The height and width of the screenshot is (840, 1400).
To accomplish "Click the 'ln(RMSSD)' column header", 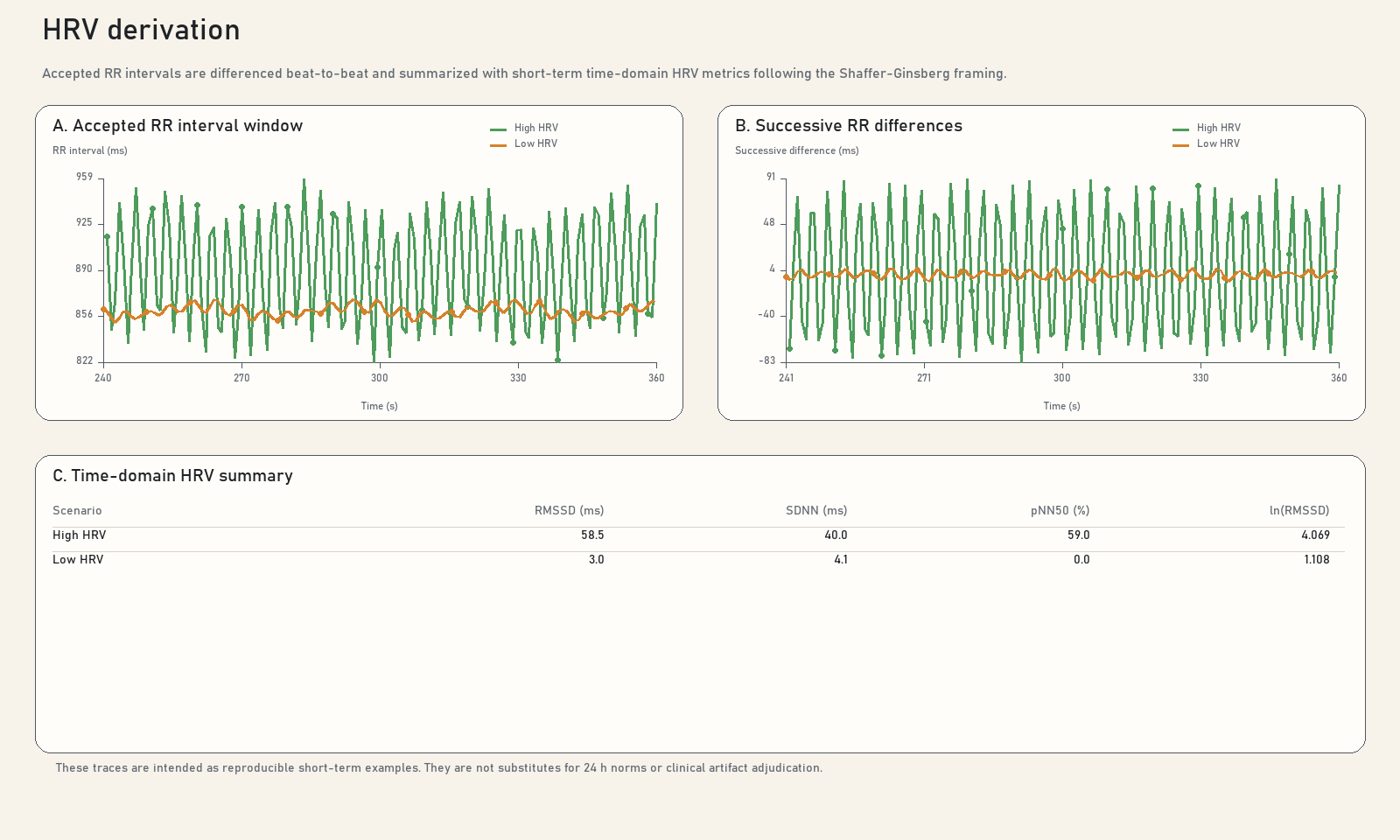I will pyautogui.click(x=1299, y=510).
